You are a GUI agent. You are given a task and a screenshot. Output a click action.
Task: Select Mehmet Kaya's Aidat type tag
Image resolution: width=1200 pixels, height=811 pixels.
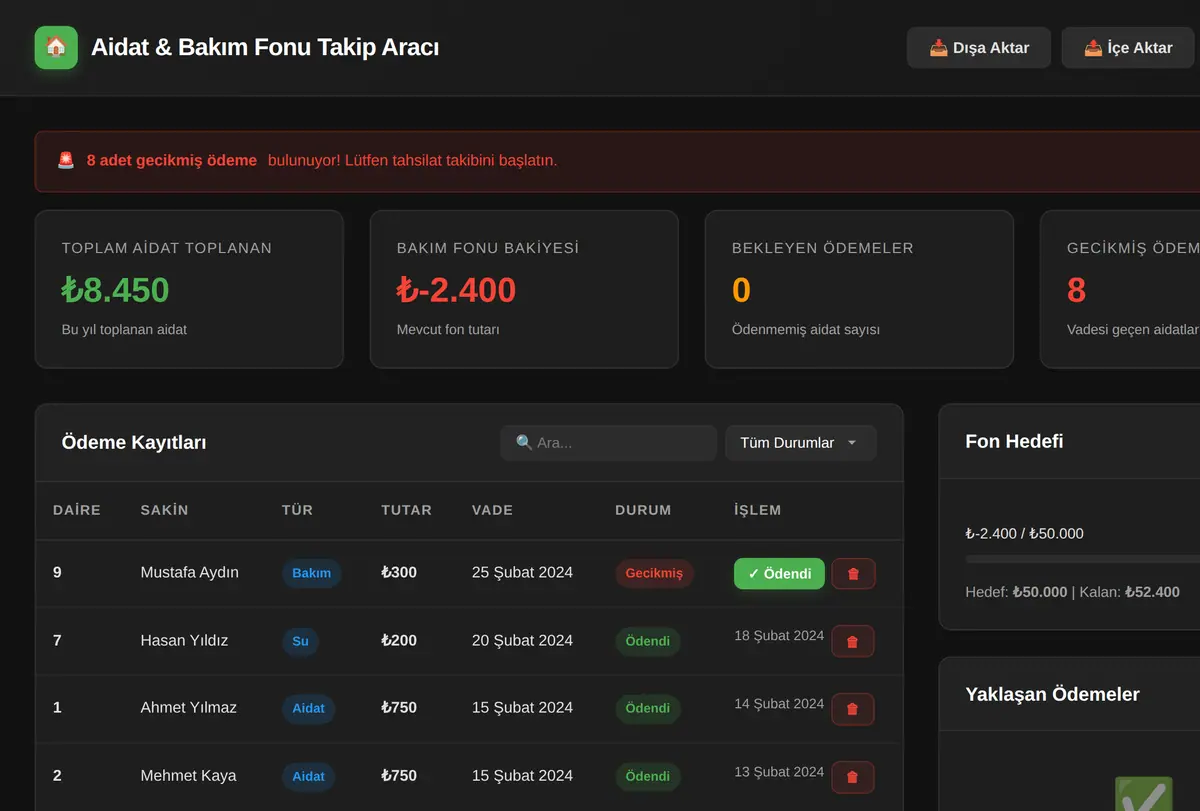pos(308,776)
